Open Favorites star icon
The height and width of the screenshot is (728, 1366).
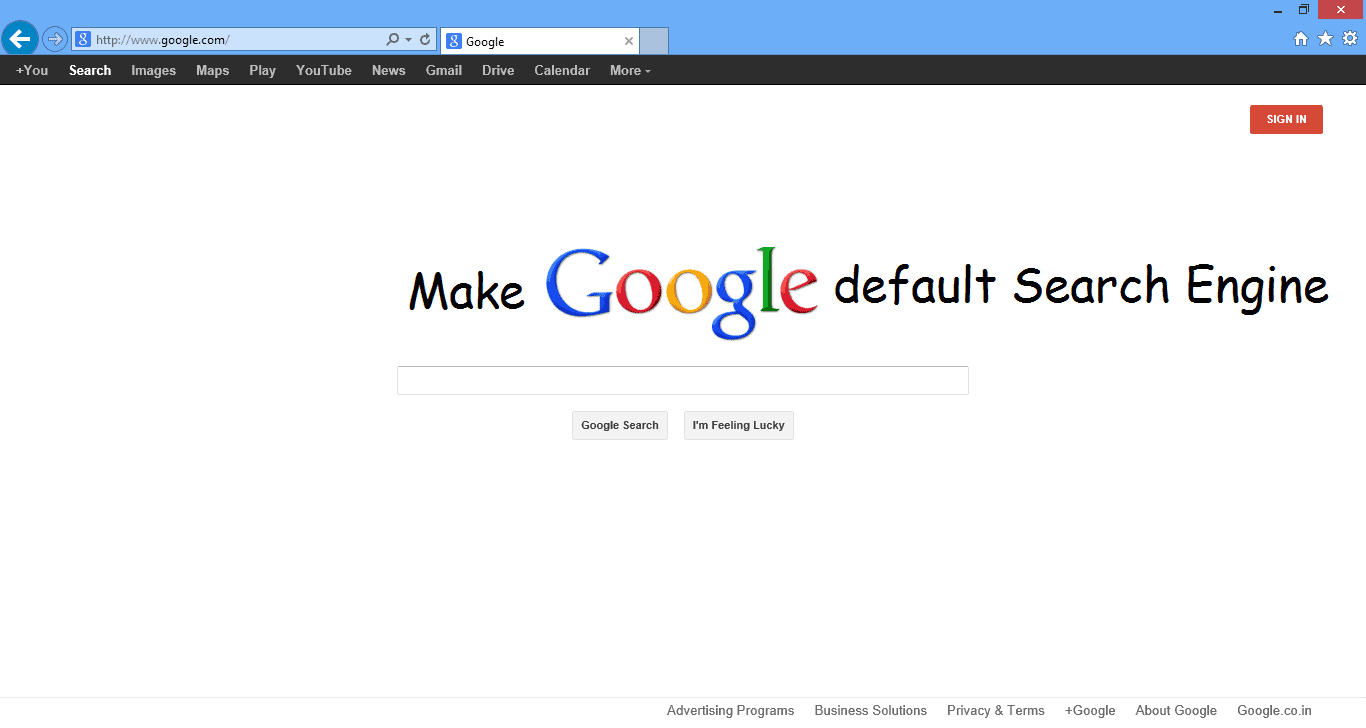(1325, 39)
